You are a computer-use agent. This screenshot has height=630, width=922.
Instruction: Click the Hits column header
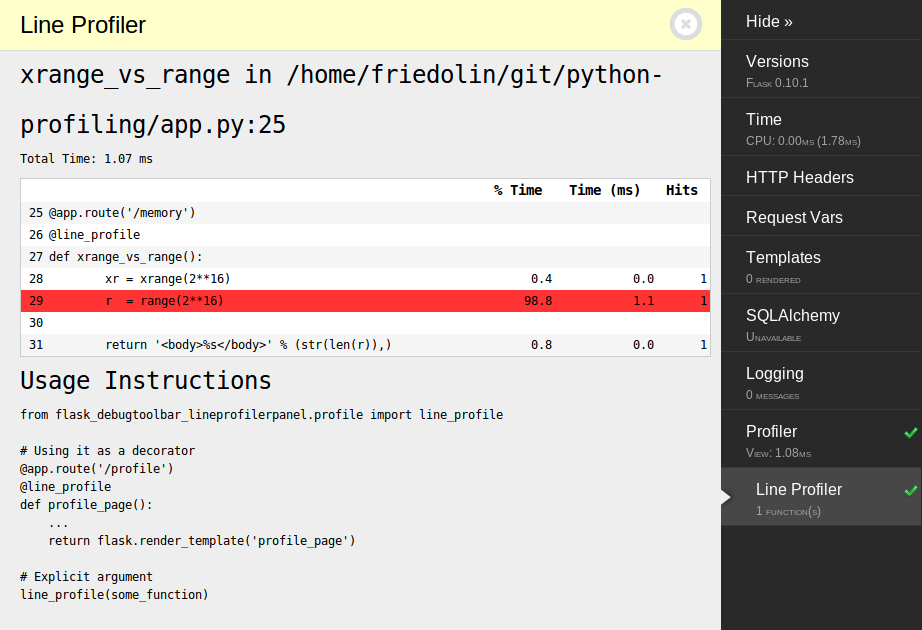click(x=682, y=190)
